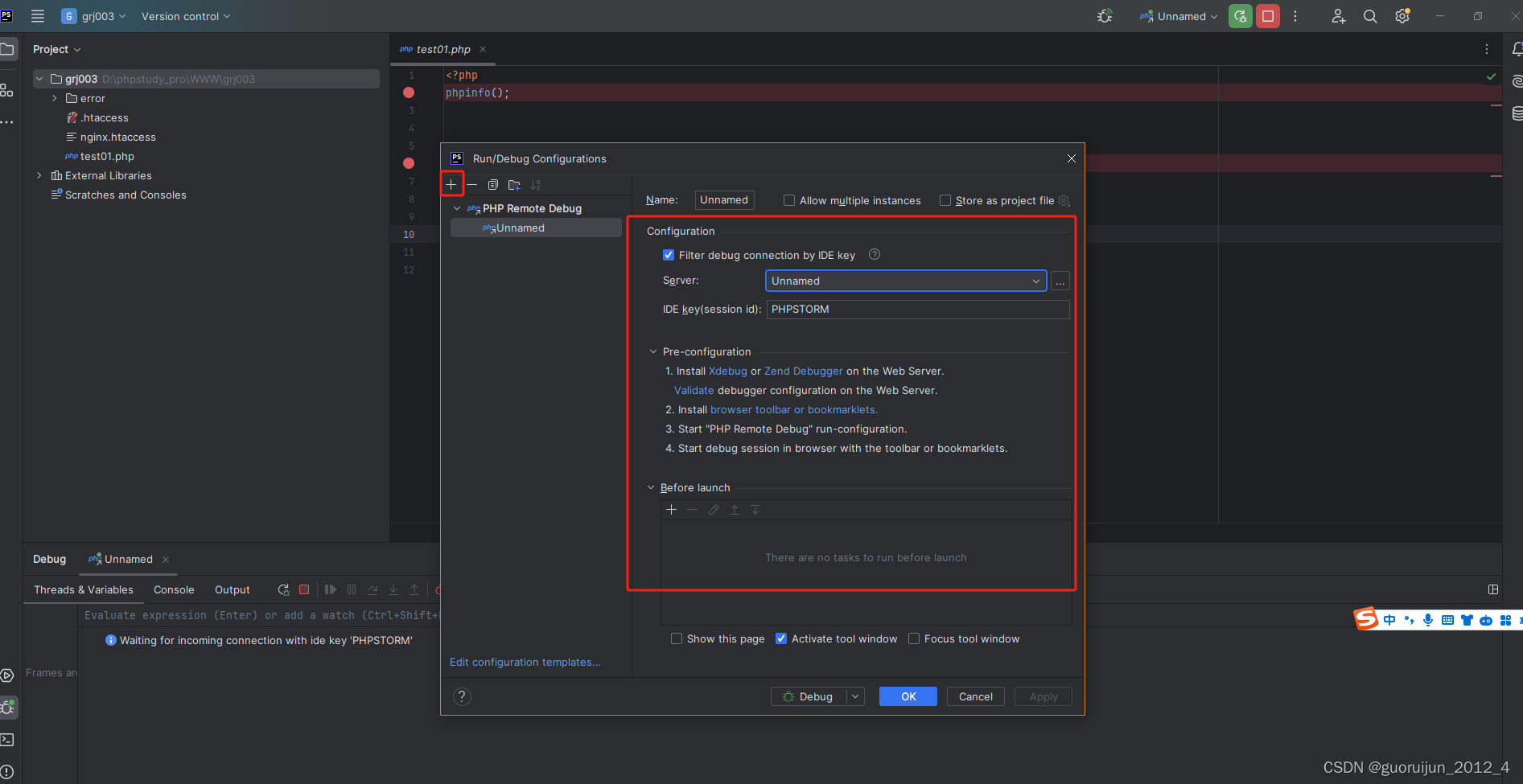Expand External Libraries node

click(x=39, y=176)
